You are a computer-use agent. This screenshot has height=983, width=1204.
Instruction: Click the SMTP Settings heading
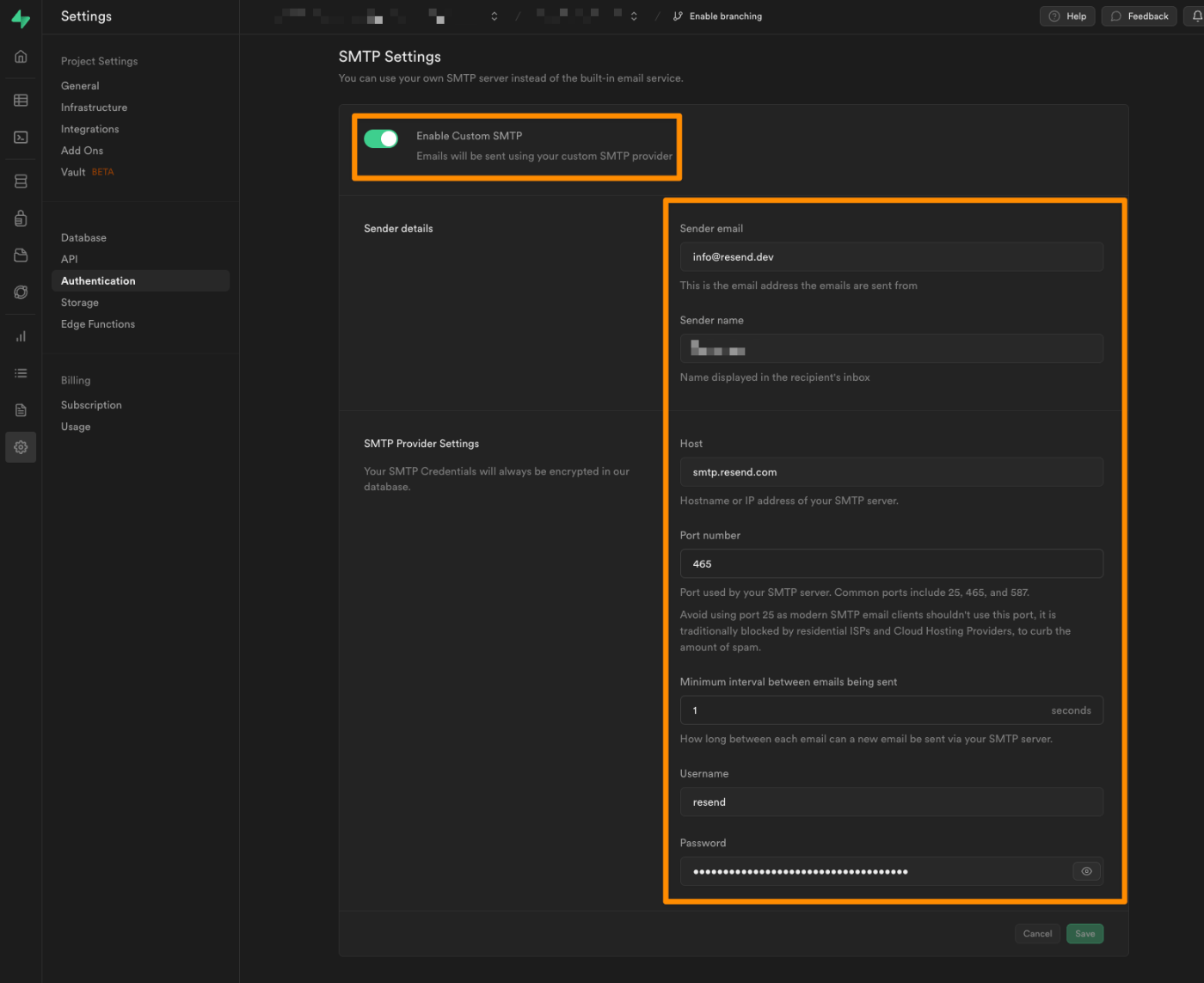point(390,57)
